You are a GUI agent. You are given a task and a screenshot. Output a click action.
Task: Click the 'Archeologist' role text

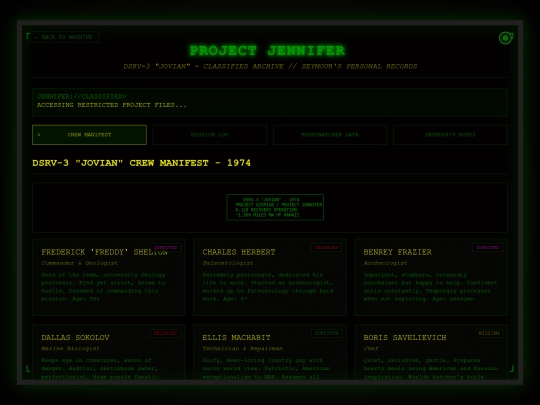coord(385,263)
